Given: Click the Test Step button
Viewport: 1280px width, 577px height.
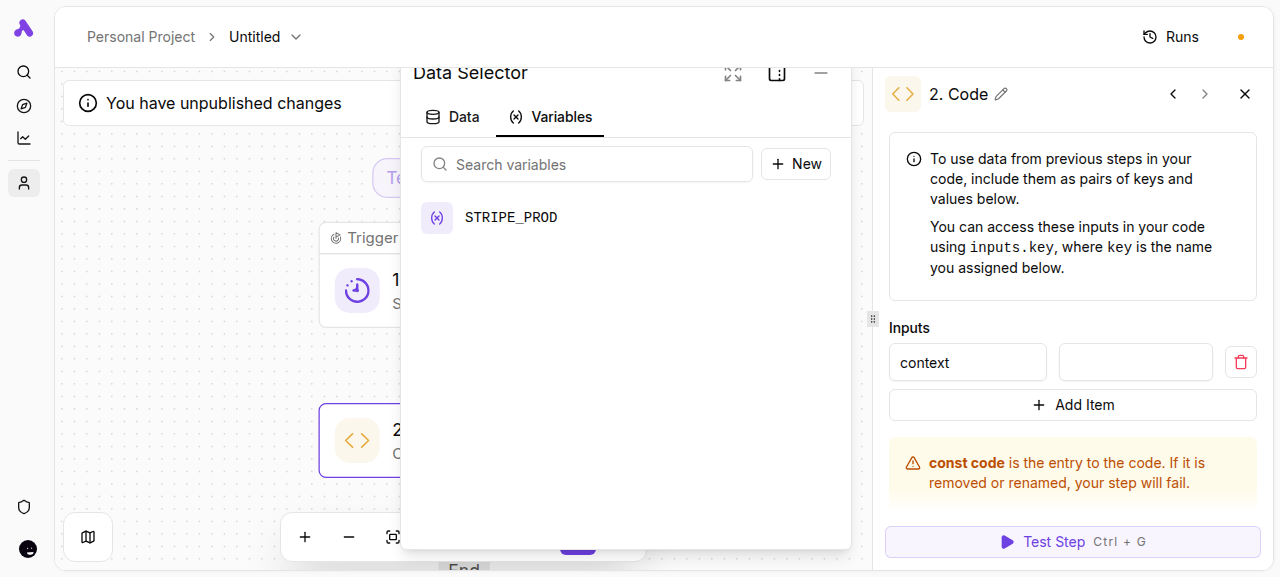Looking at the screenshot, I should pyautogui.click(x=1073, y=542).
